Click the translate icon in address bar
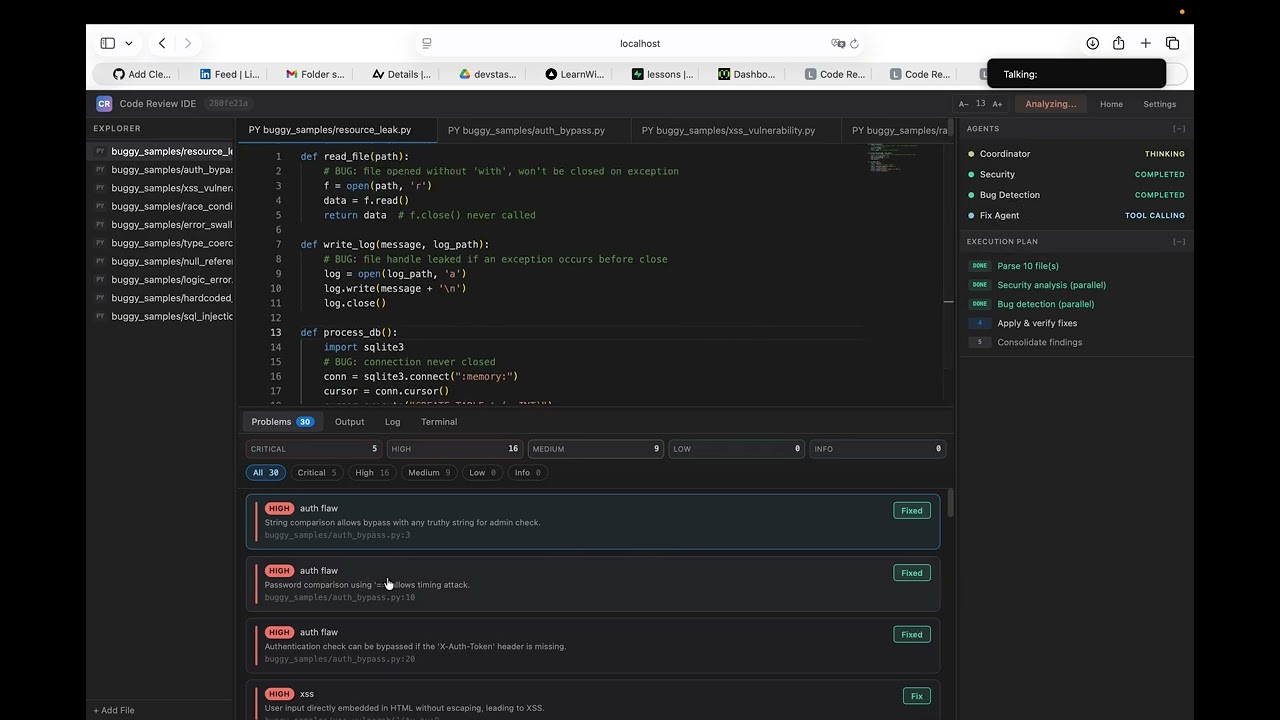The width and height of the screenshot is (1280, 720). tap(838, 43)
